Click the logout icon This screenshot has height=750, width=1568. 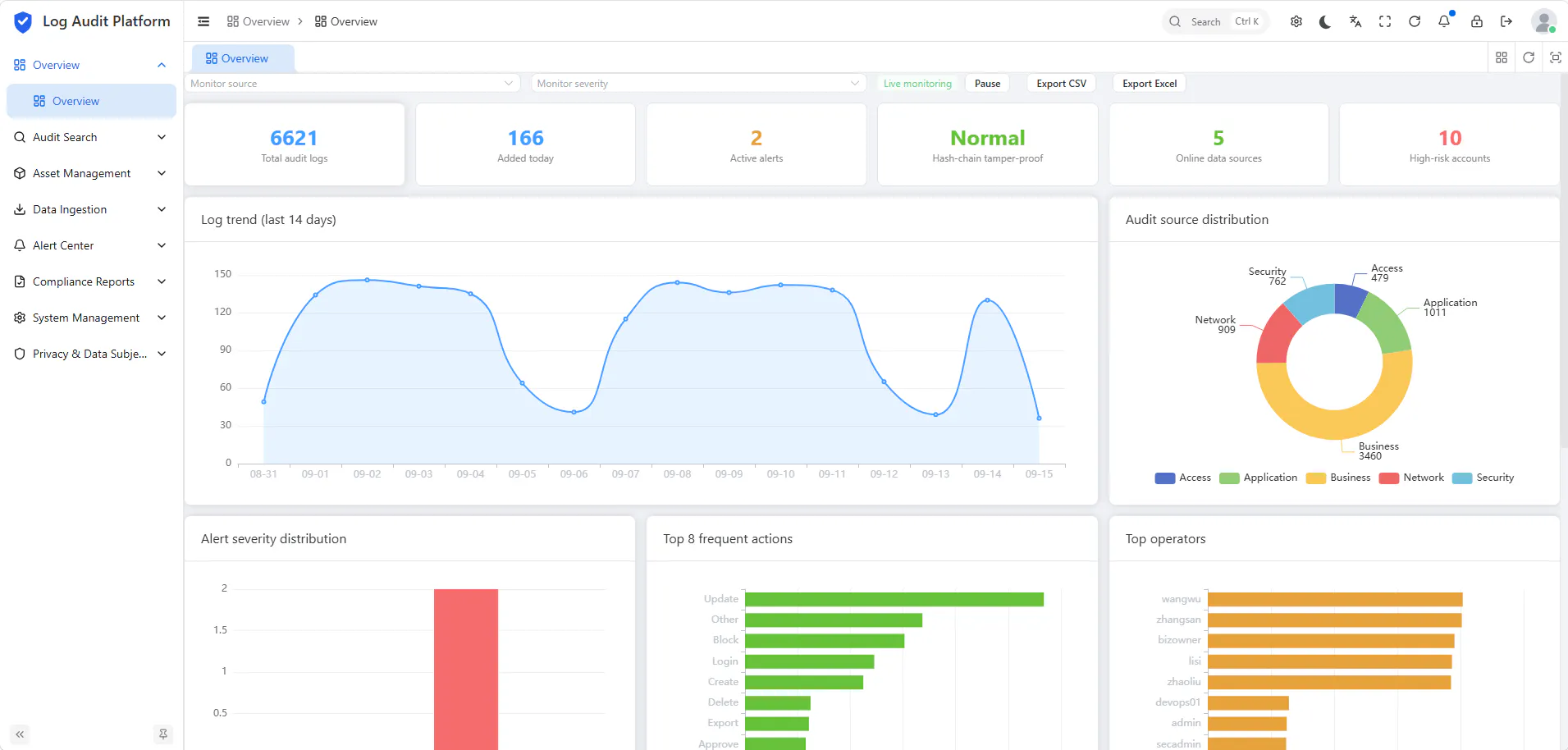[x=1506, y=21]
